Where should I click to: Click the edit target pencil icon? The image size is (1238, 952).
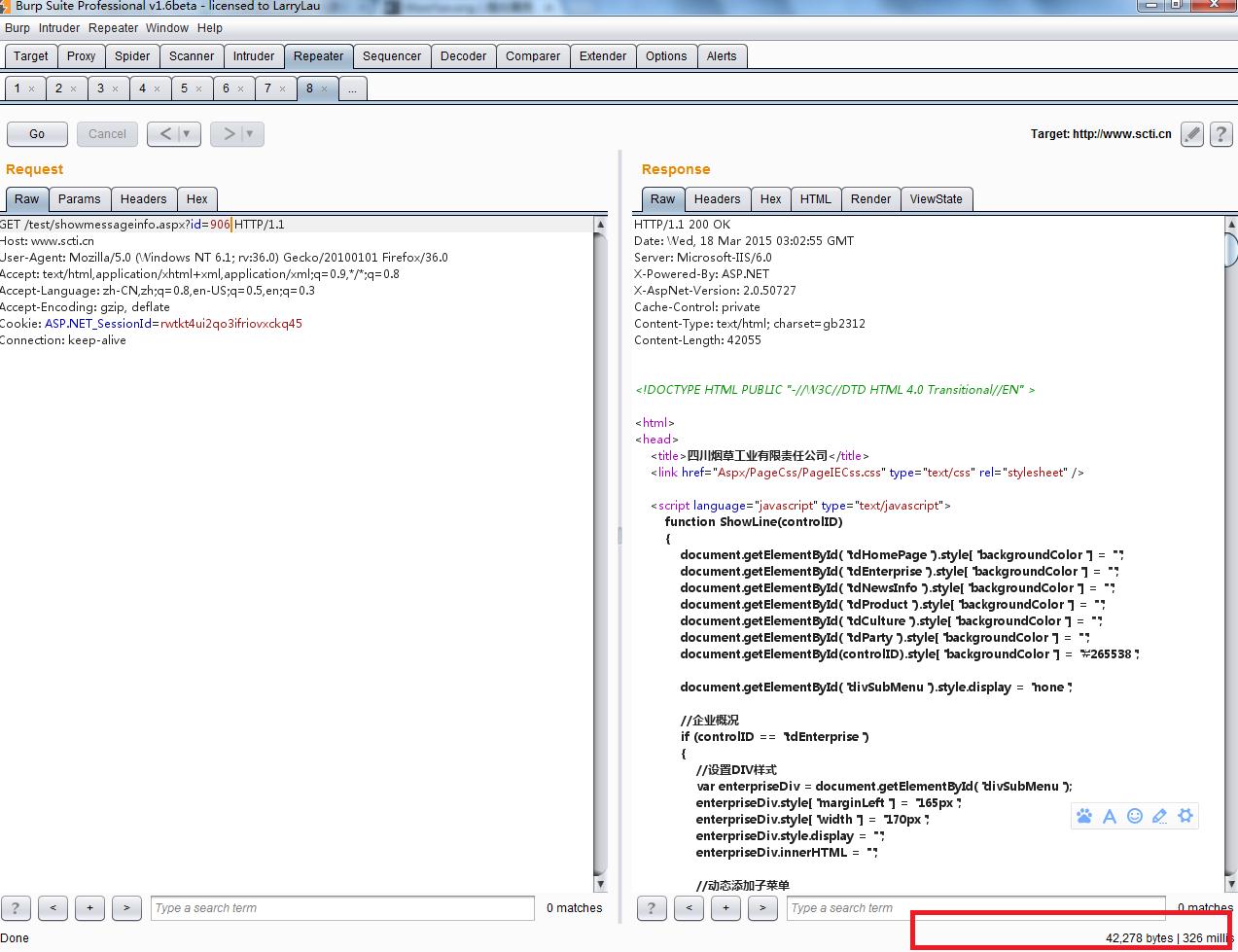(1192, 134)
